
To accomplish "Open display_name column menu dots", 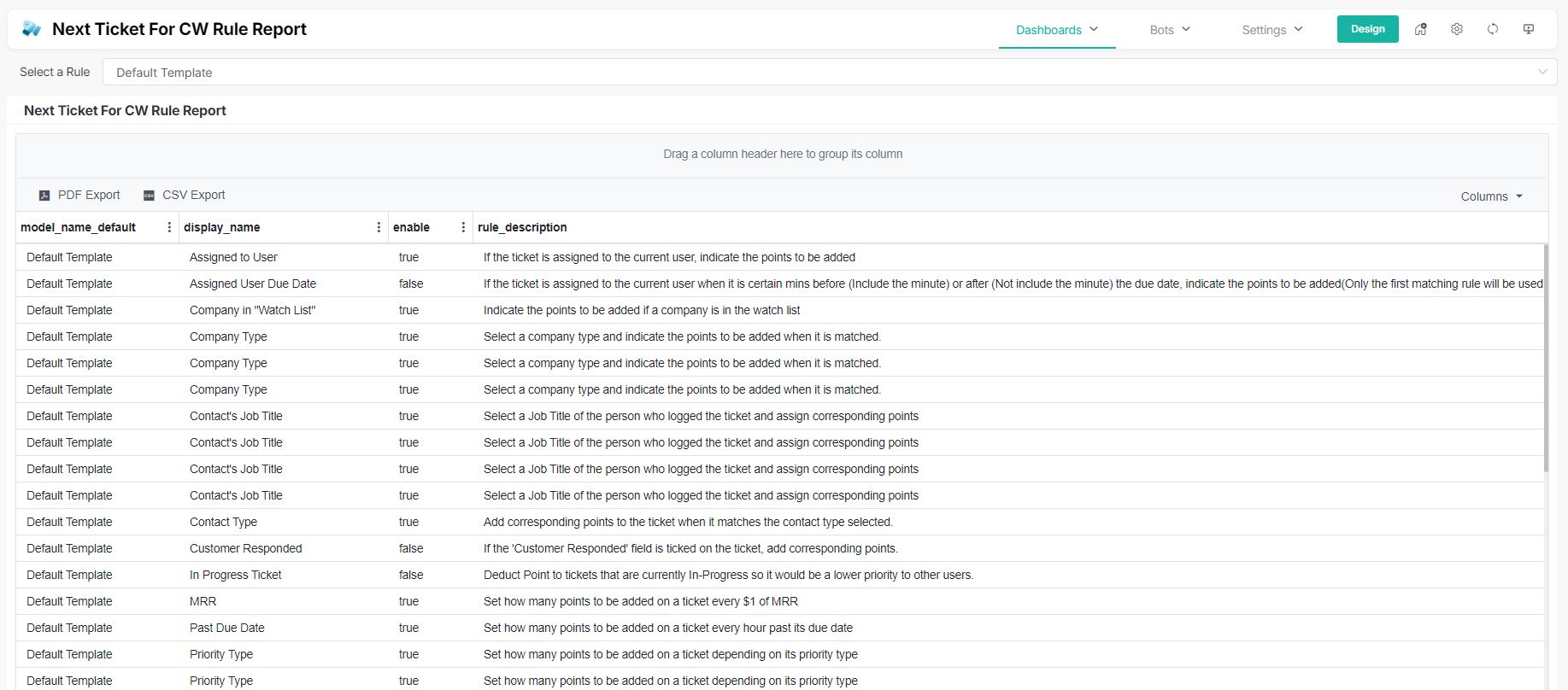I will pos(379,227).
